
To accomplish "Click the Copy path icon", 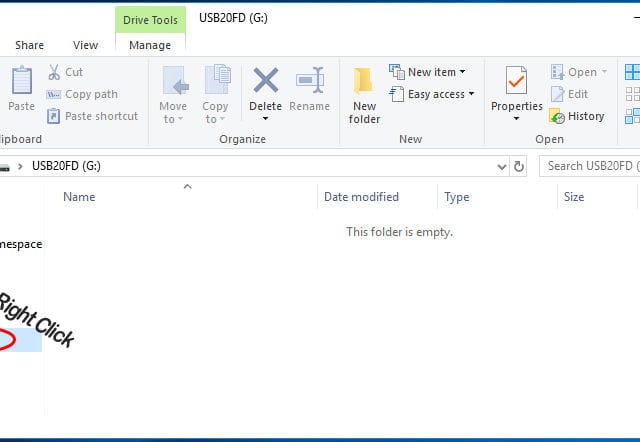I will click(53, 95).
